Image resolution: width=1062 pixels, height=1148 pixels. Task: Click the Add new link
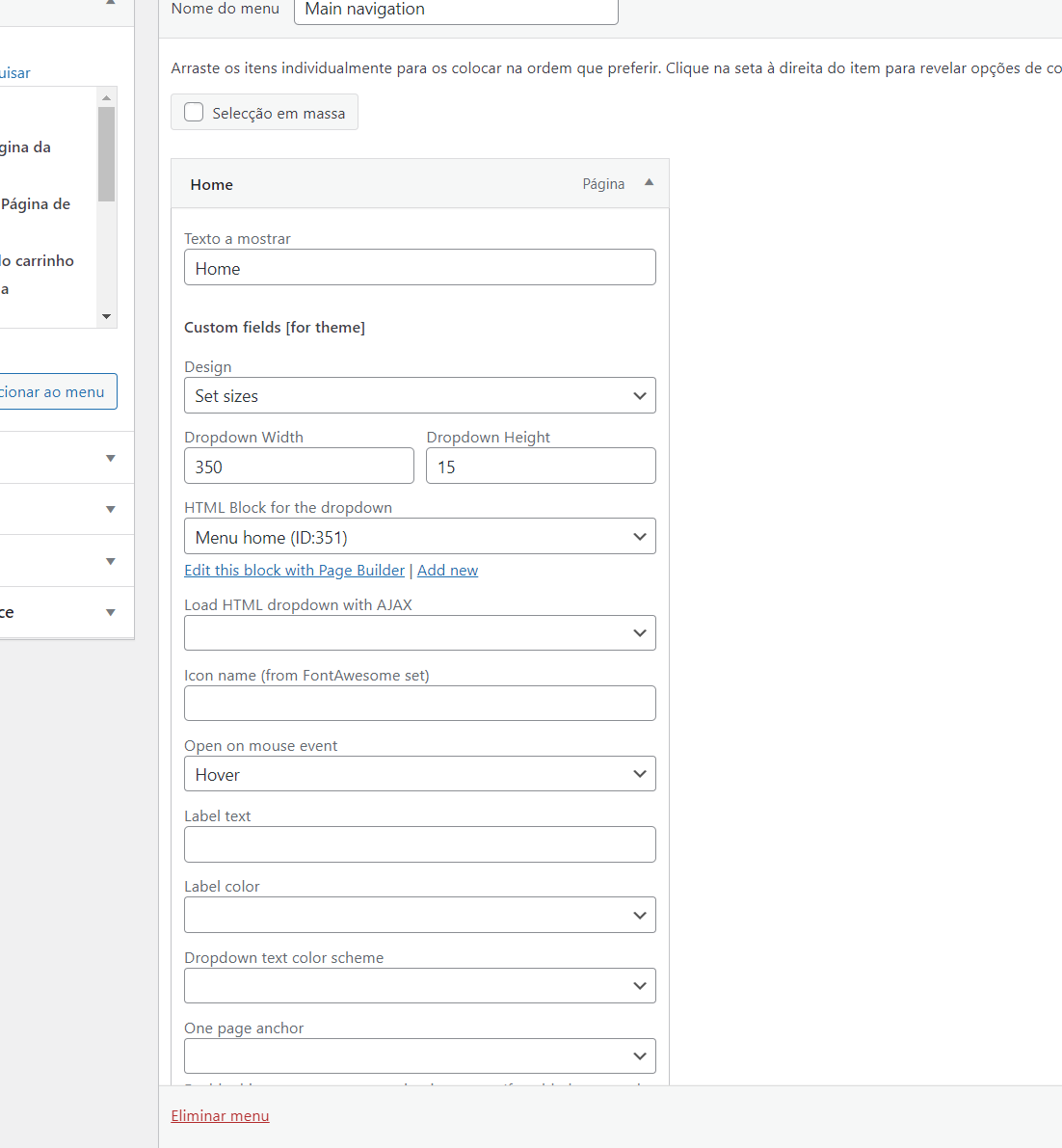pyautogui.click(x=447, y=571)
